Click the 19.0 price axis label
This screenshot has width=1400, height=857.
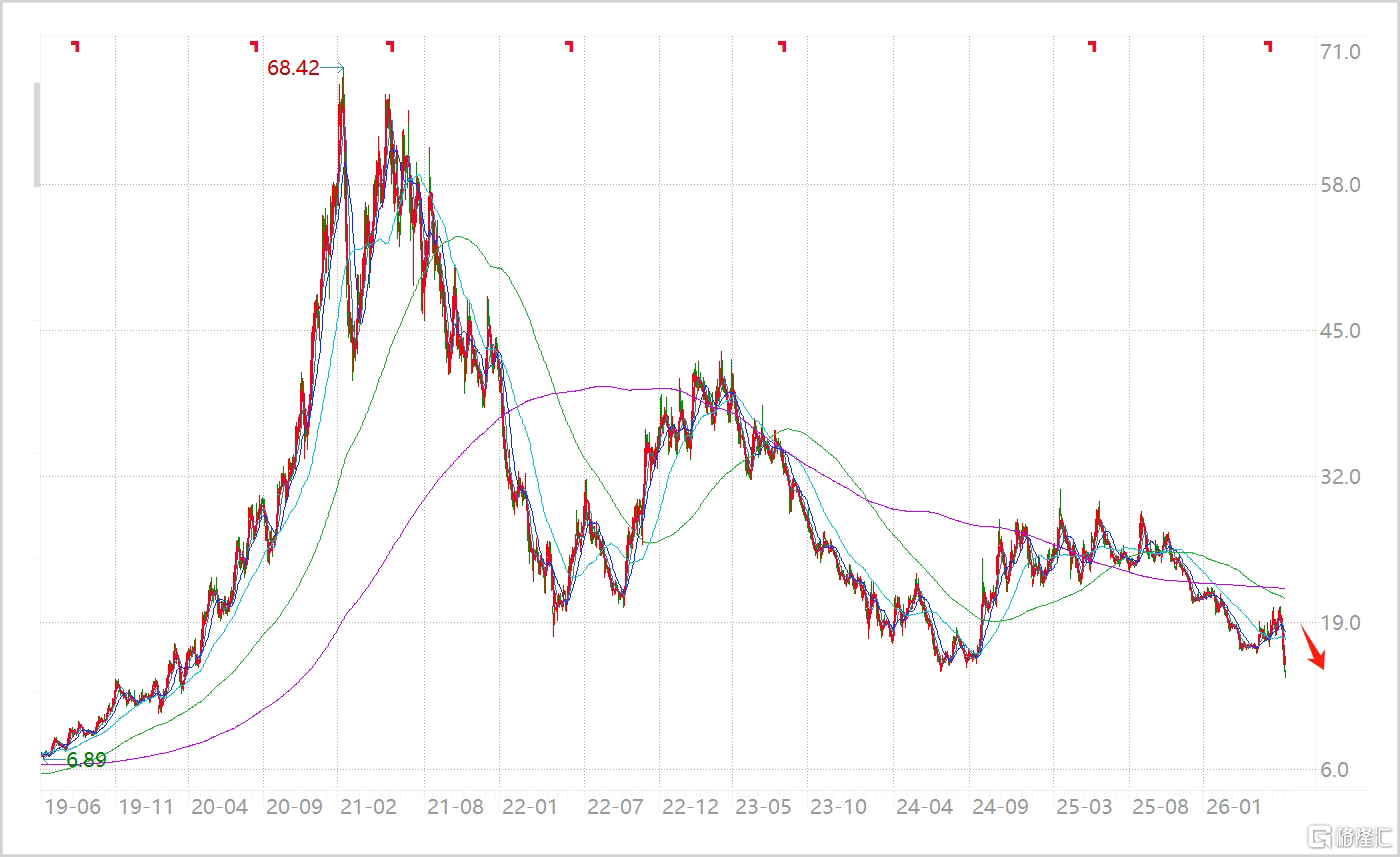pyautogui.click(x=1340, y=622)
